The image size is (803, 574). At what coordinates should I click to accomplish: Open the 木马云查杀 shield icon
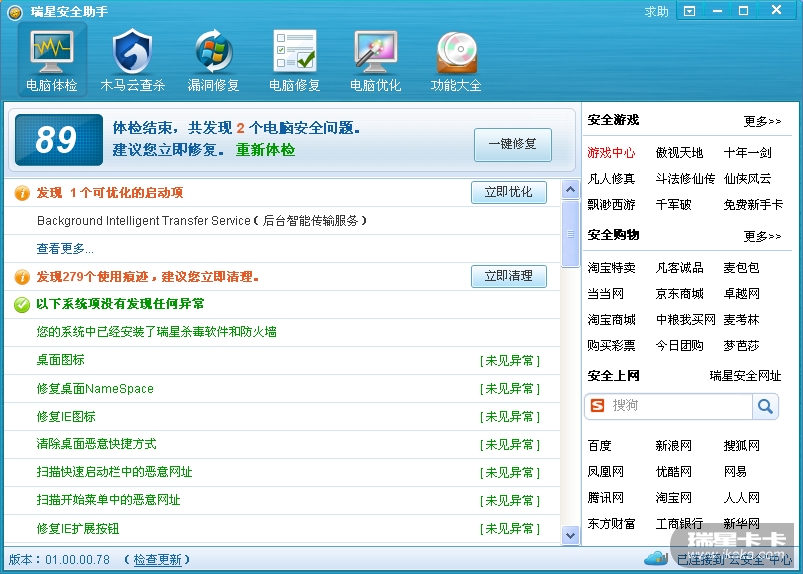[132, 51]
